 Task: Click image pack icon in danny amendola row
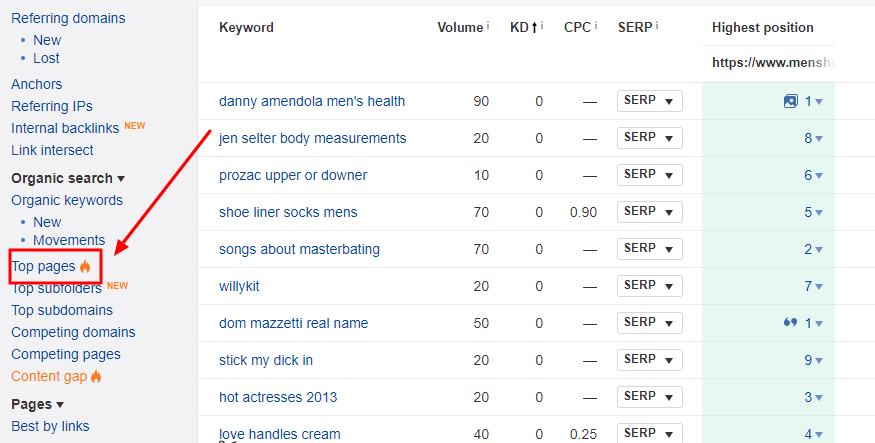(x=791, y=101)
